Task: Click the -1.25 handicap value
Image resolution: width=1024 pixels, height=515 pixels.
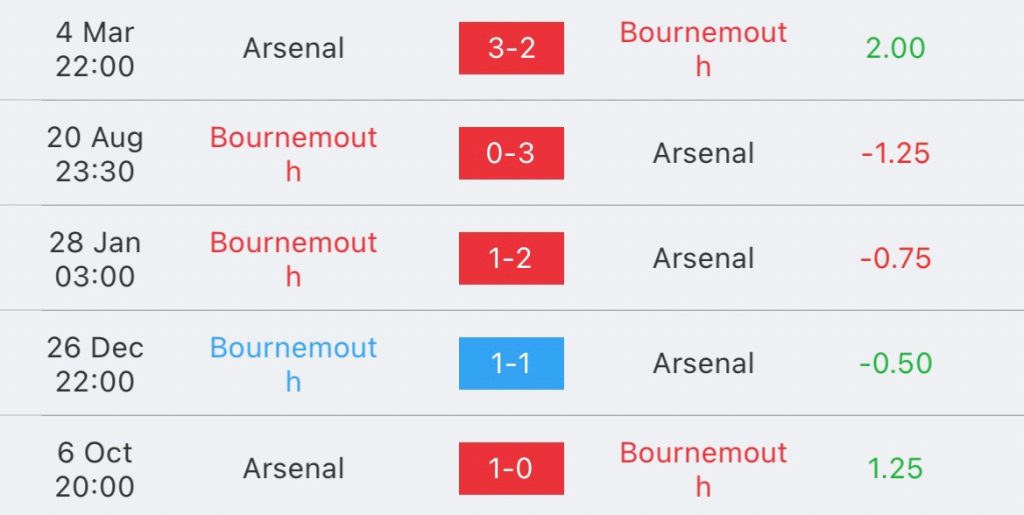Action: (895, 153)
